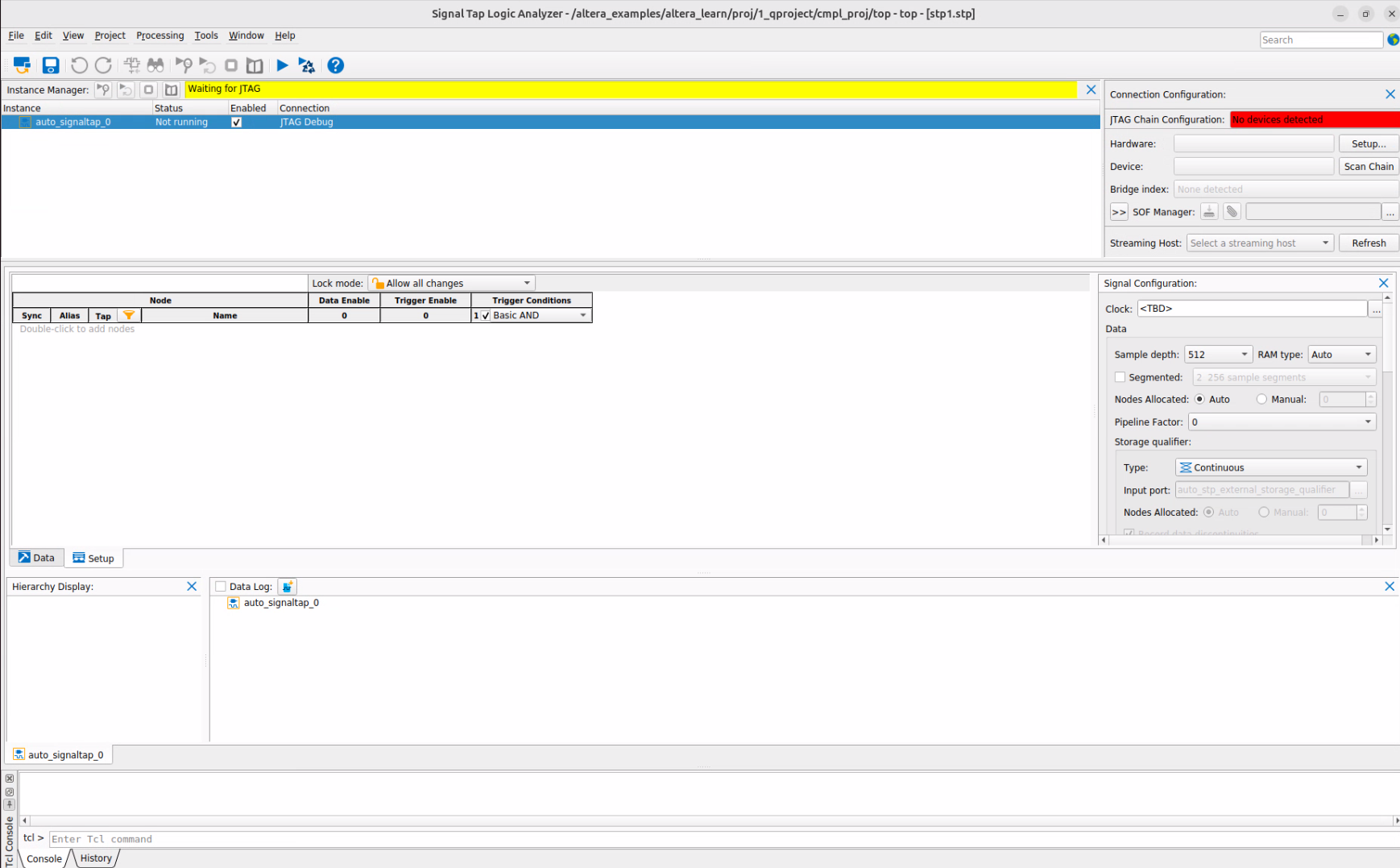Redo the last change
1400x868 pixels.
click(103, 65)
